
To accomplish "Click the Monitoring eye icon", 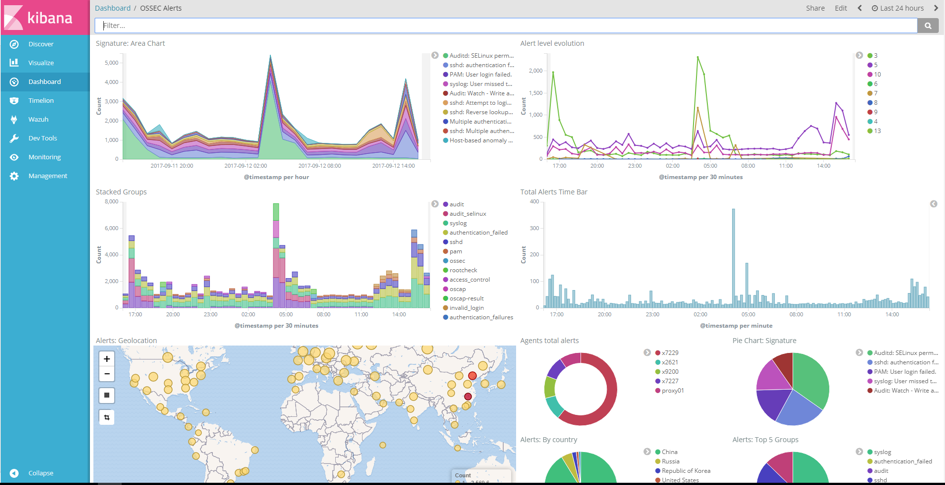I will tap(14, 157).
